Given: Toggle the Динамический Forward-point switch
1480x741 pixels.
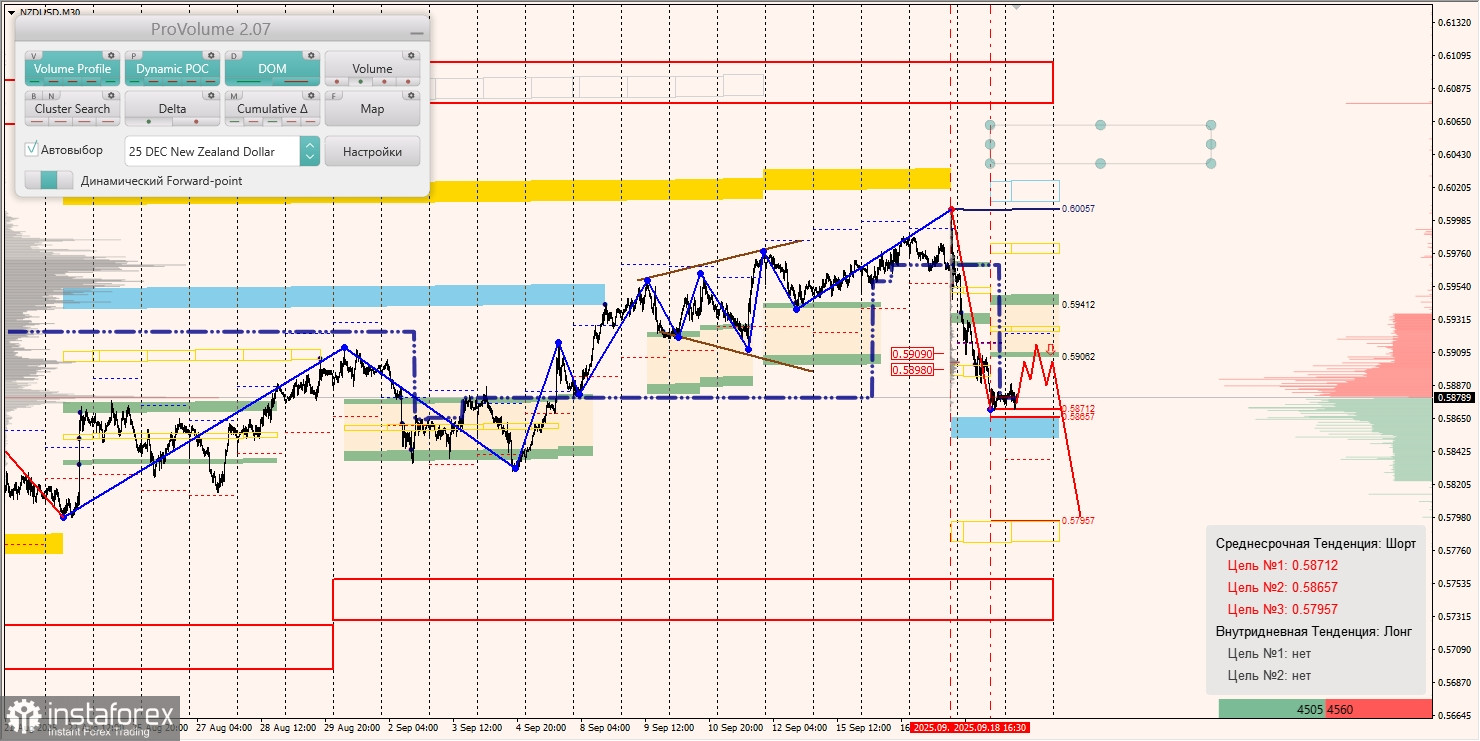Looking at the screenshot, I should click(x=49, y=180).
